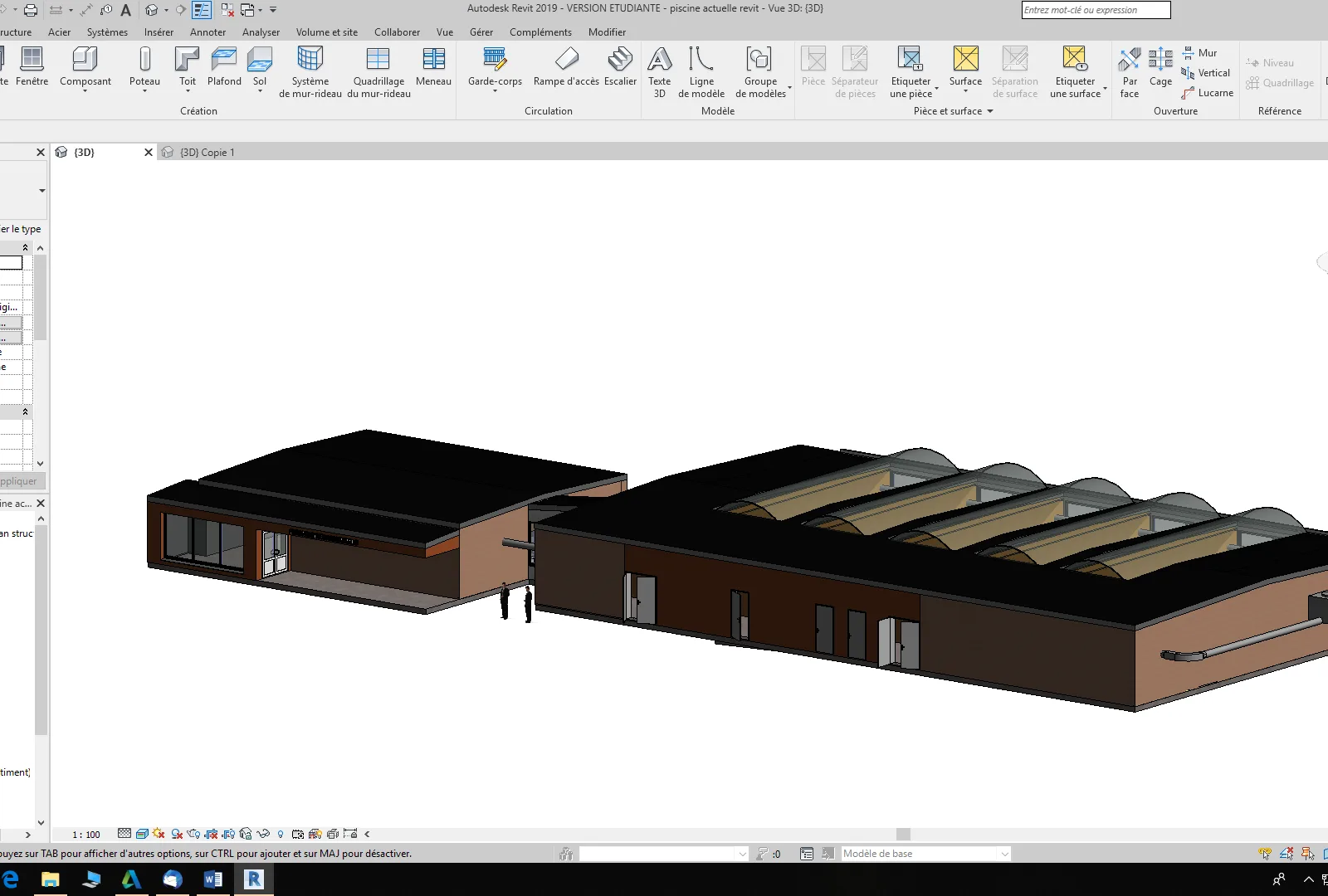Select the Meneau (mullion) tool

coord(433,66)
